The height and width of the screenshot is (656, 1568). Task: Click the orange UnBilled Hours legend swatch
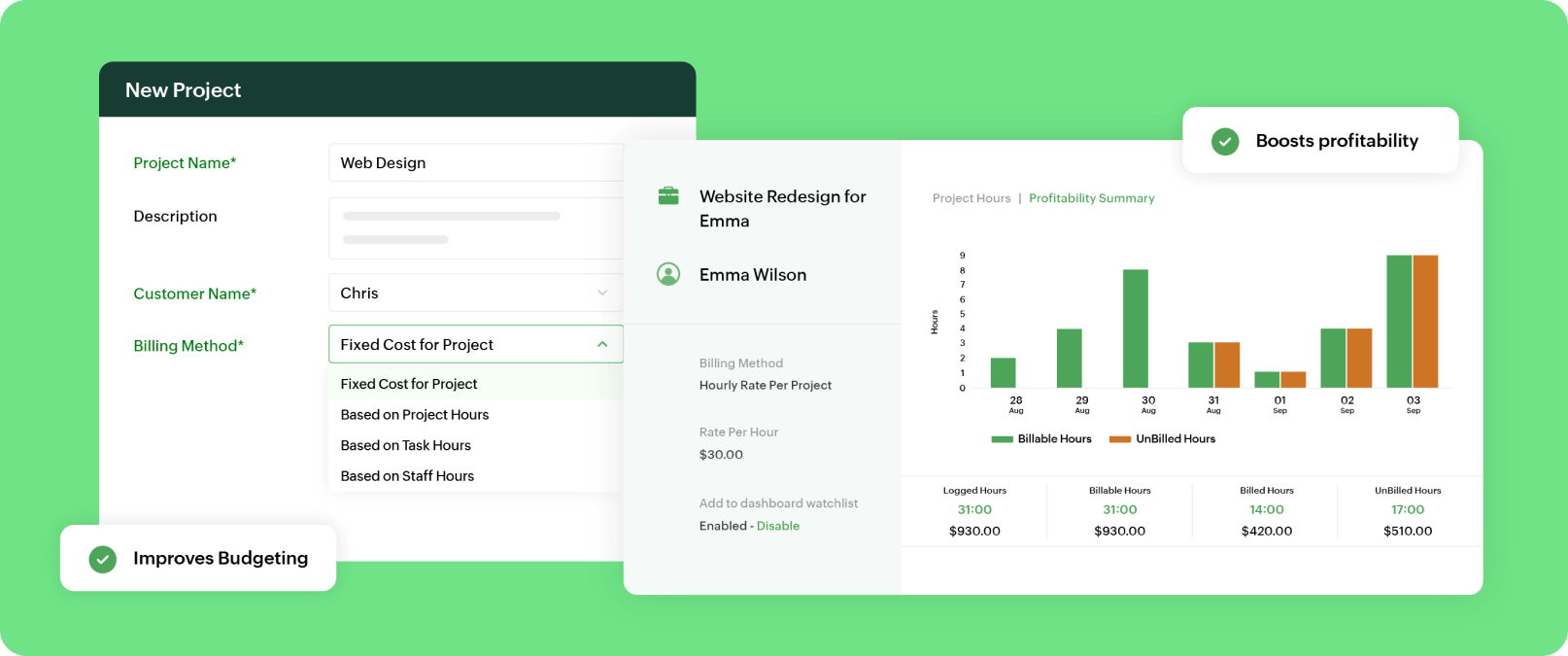(1120, 439)
